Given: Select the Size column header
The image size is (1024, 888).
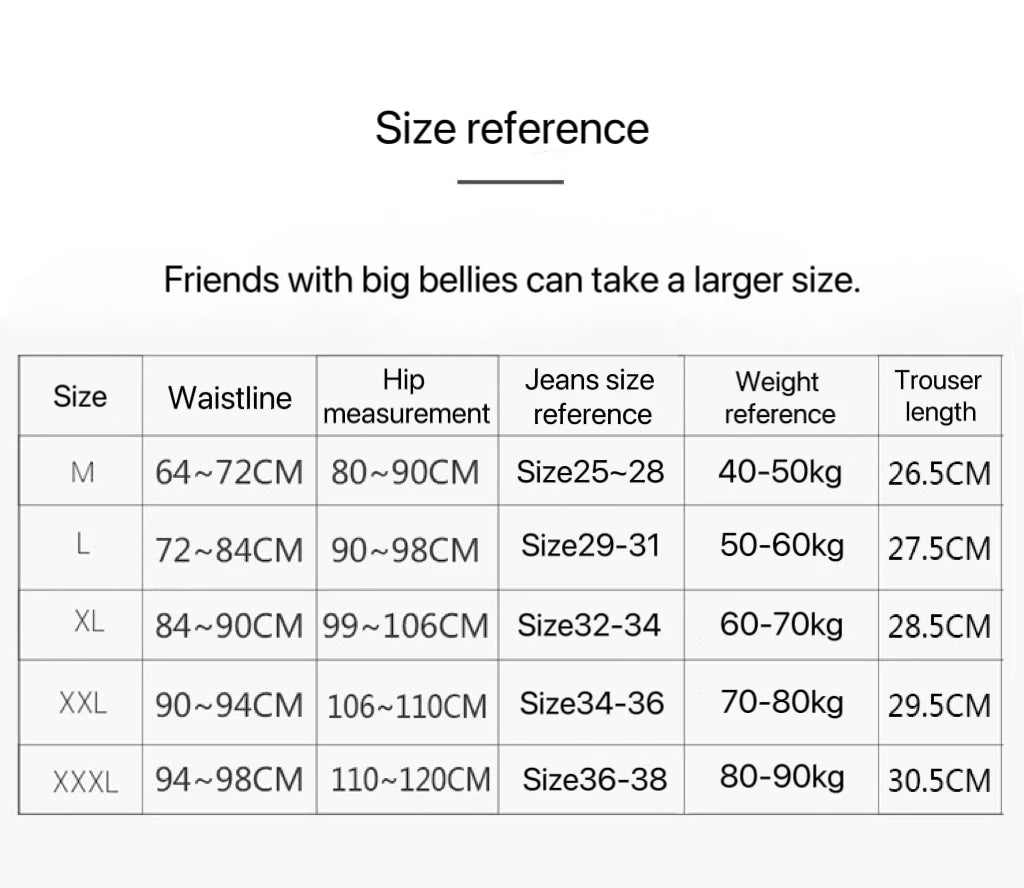Looking at the screenshot, I should pyautogui.click(x=80, y=396).
